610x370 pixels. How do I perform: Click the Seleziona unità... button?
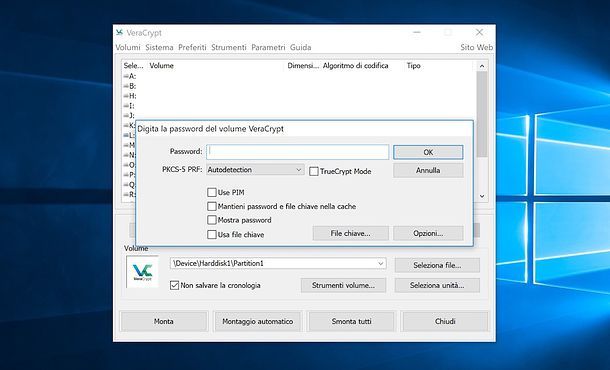437,285
